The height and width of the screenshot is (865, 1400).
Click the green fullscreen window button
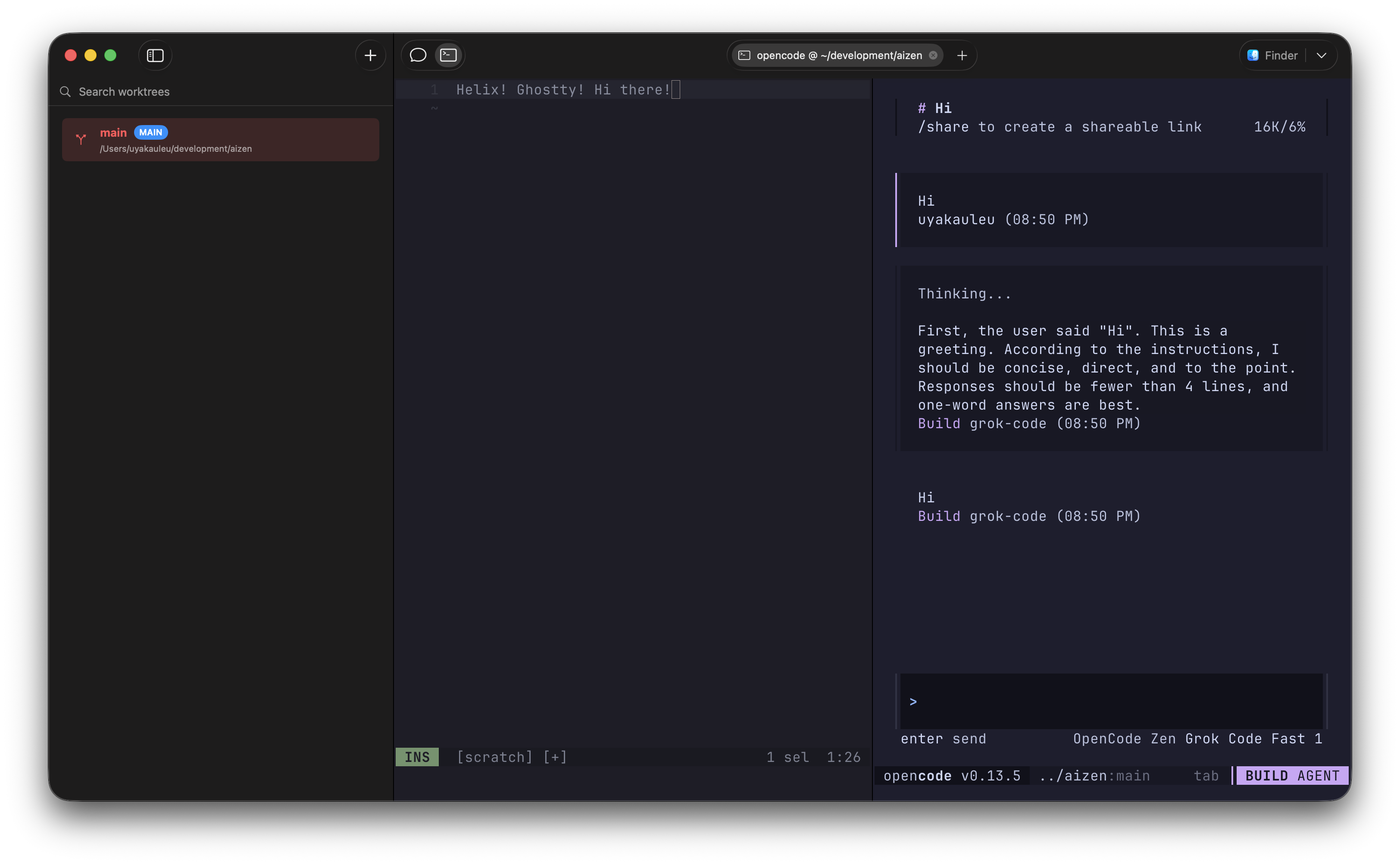click(110, 56)
